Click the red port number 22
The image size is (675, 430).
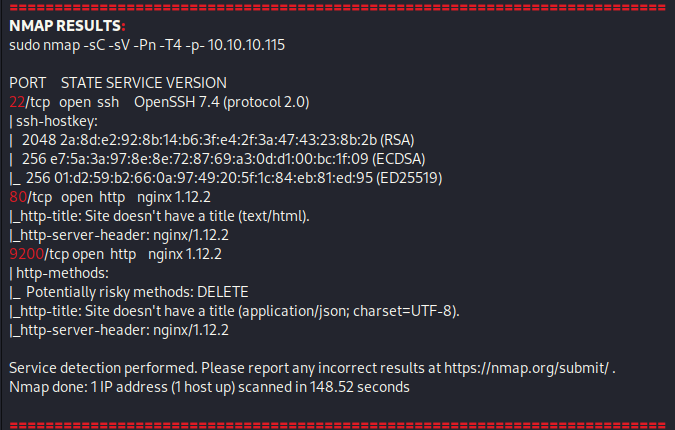click(17, 102)
